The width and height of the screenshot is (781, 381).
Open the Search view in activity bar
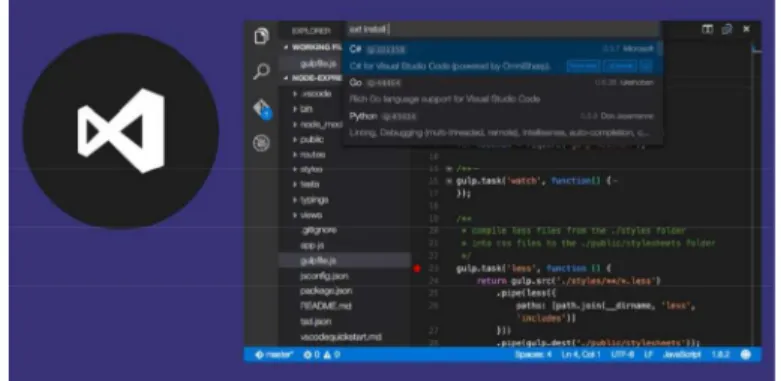click(261, 71)
